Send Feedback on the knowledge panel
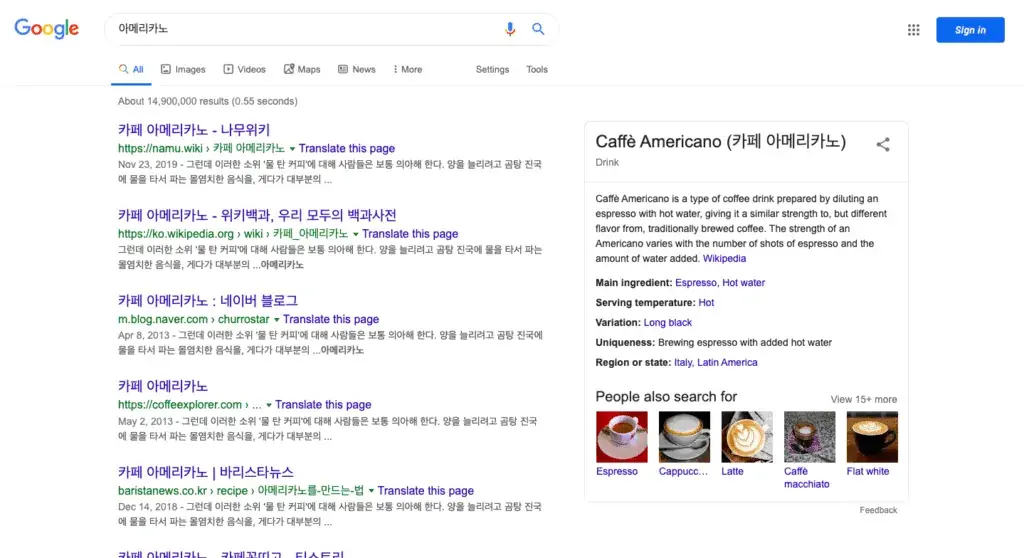This screenshot has width=1024, height=558. point(878,510)
